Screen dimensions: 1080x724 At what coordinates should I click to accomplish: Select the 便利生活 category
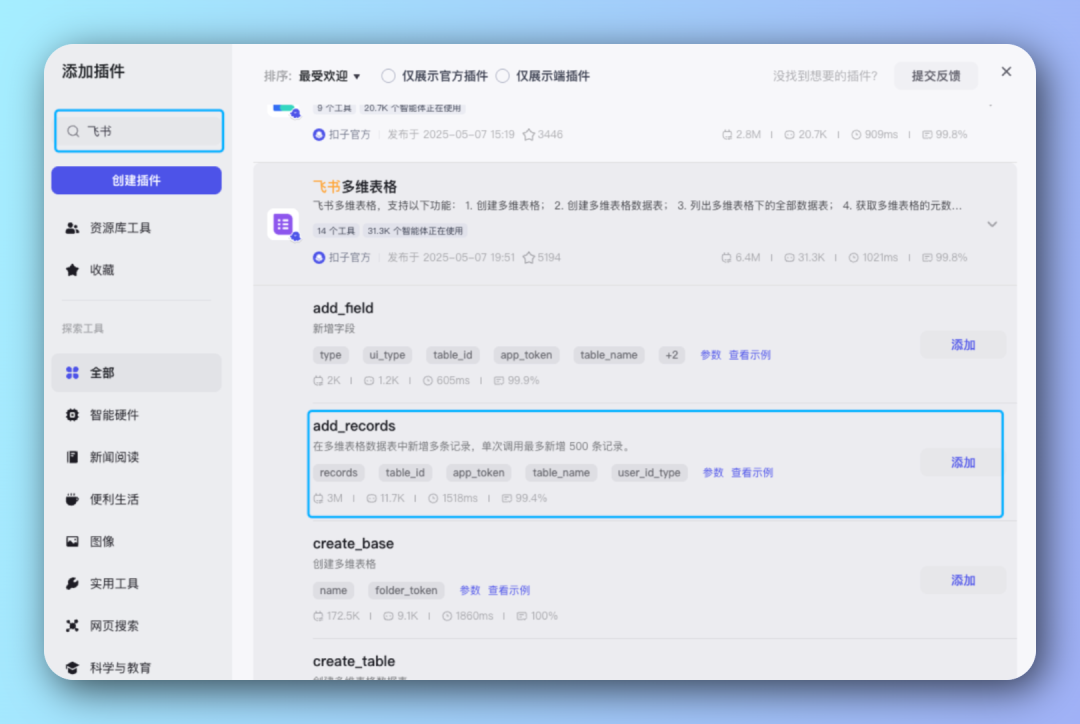(x=136, y=499)
